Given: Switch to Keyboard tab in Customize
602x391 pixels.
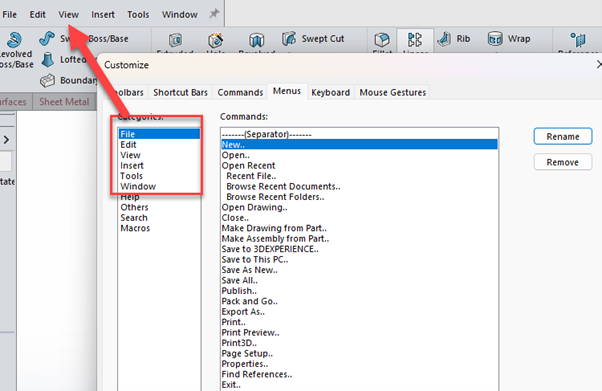Looking at the screenshot, I should (x=331, y=93).
